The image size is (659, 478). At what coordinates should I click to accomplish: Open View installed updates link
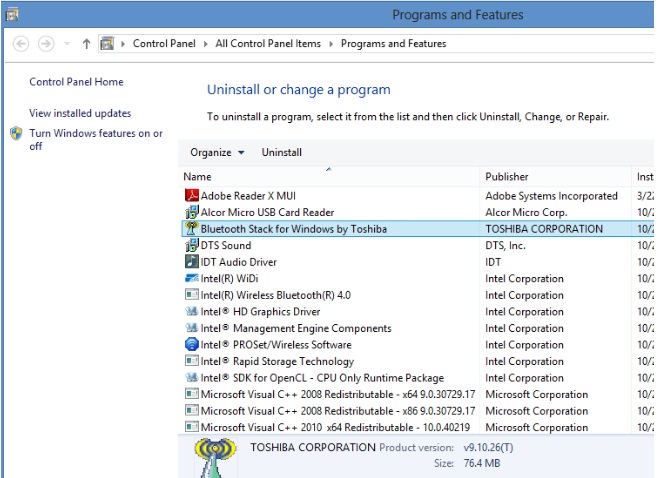coord(80,113)
